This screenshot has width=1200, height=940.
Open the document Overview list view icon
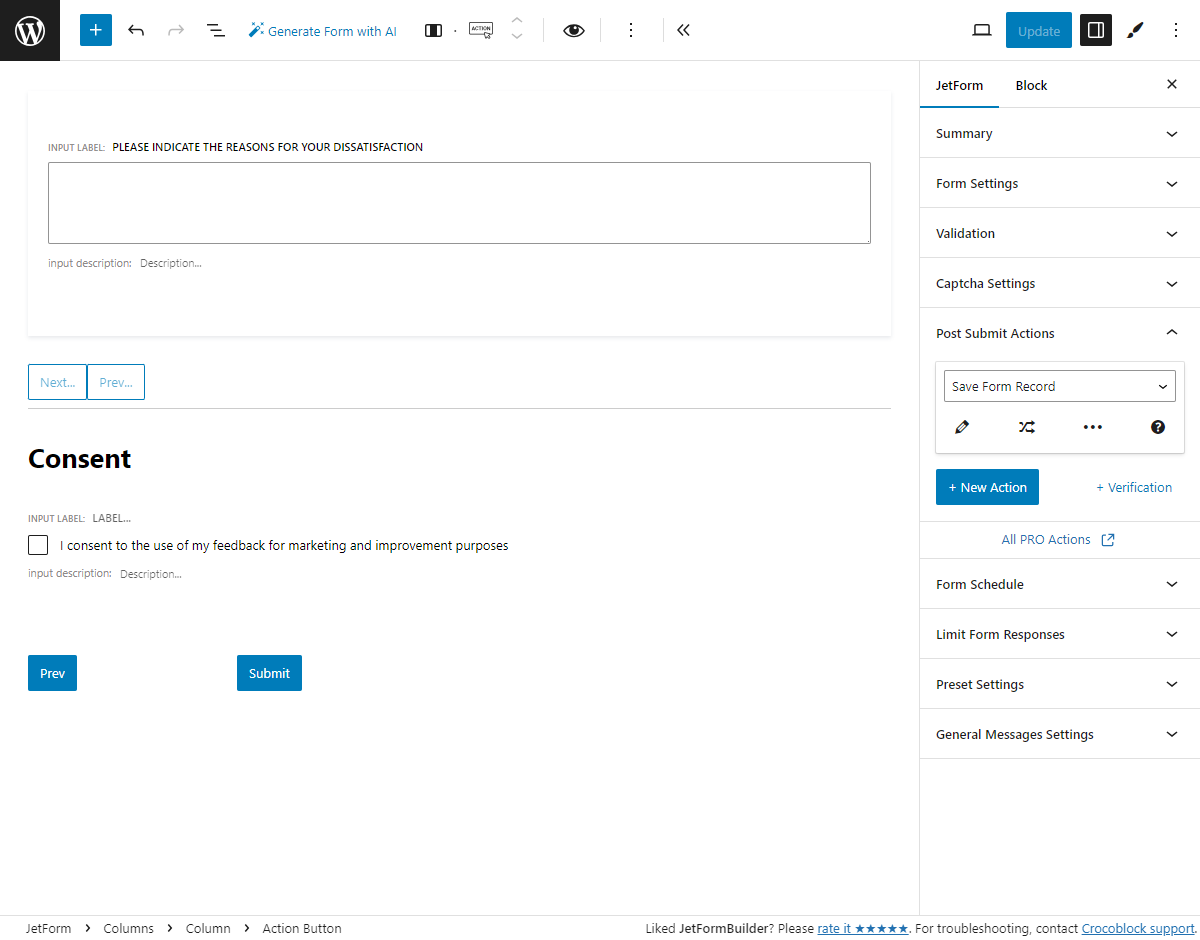[216, 30]
